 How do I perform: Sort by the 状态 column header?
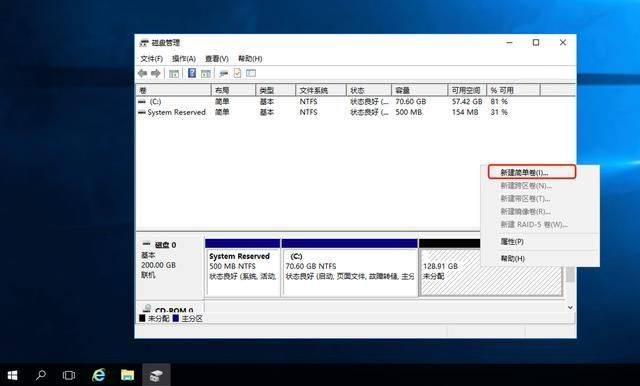pyautogui.click(x=369, y=90)
